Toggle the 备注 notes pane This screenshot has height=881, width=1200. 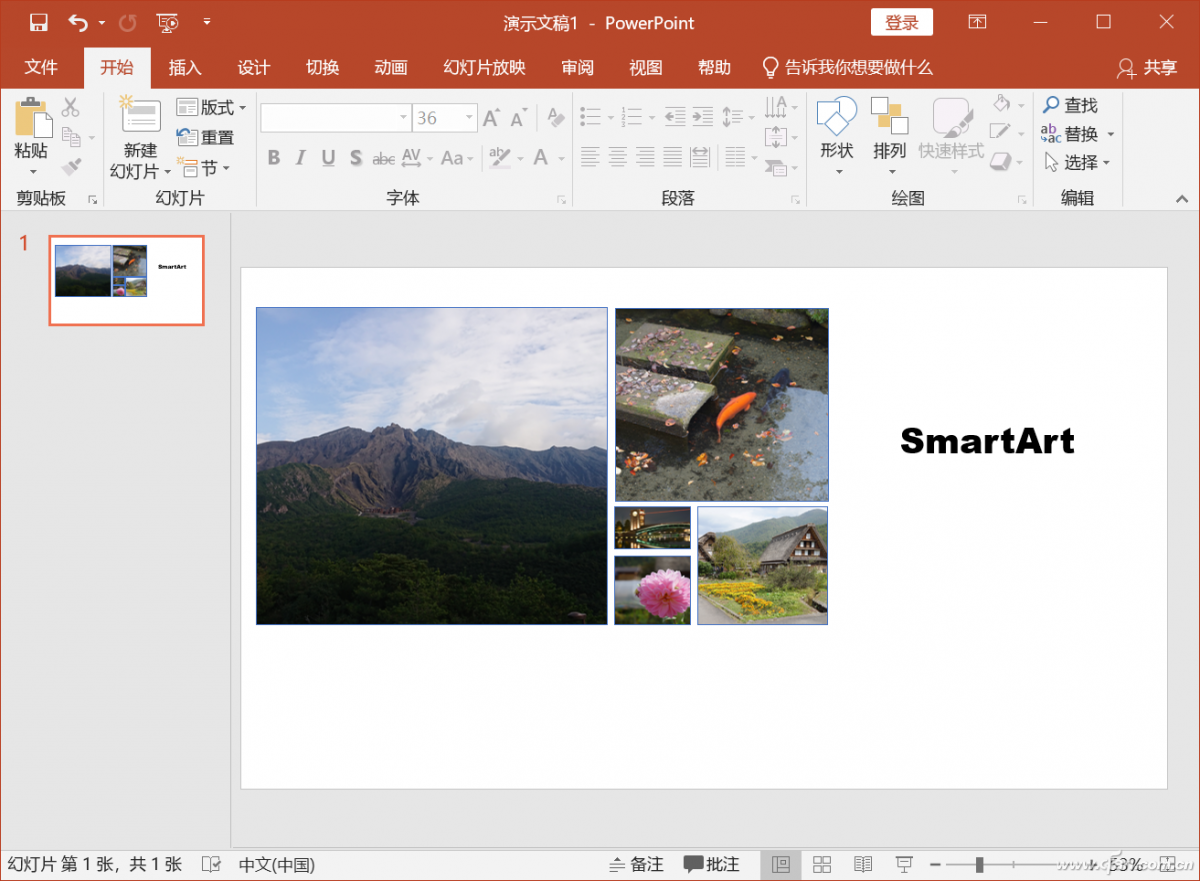636,864
